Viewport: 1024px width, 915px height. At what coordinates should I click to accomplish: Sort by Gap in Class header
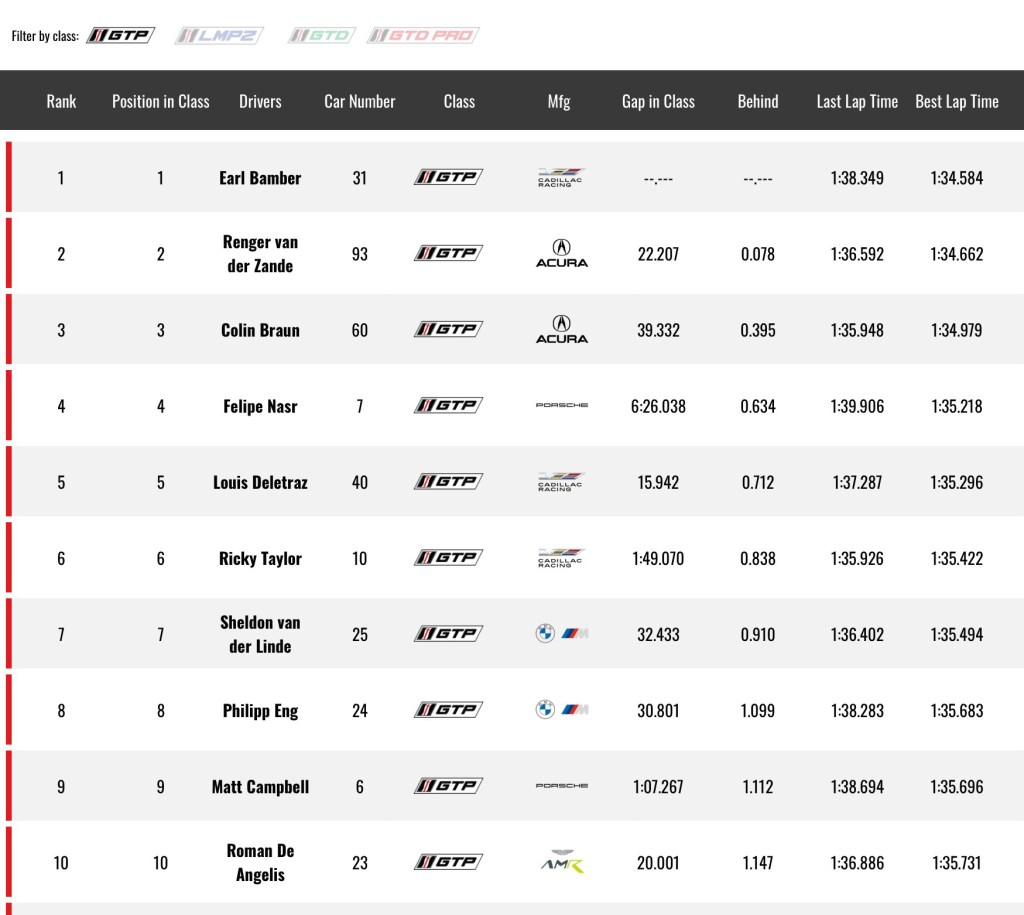(x=658, y=101)
